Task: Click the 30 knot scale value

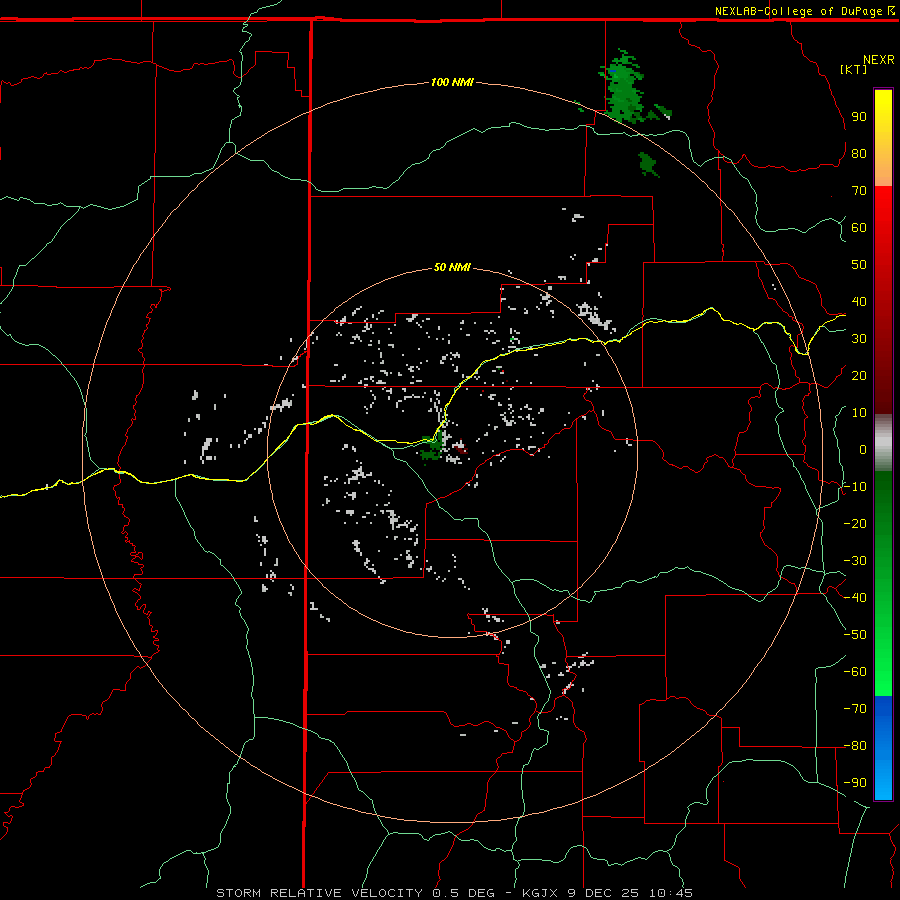Action: click(859, 339)
